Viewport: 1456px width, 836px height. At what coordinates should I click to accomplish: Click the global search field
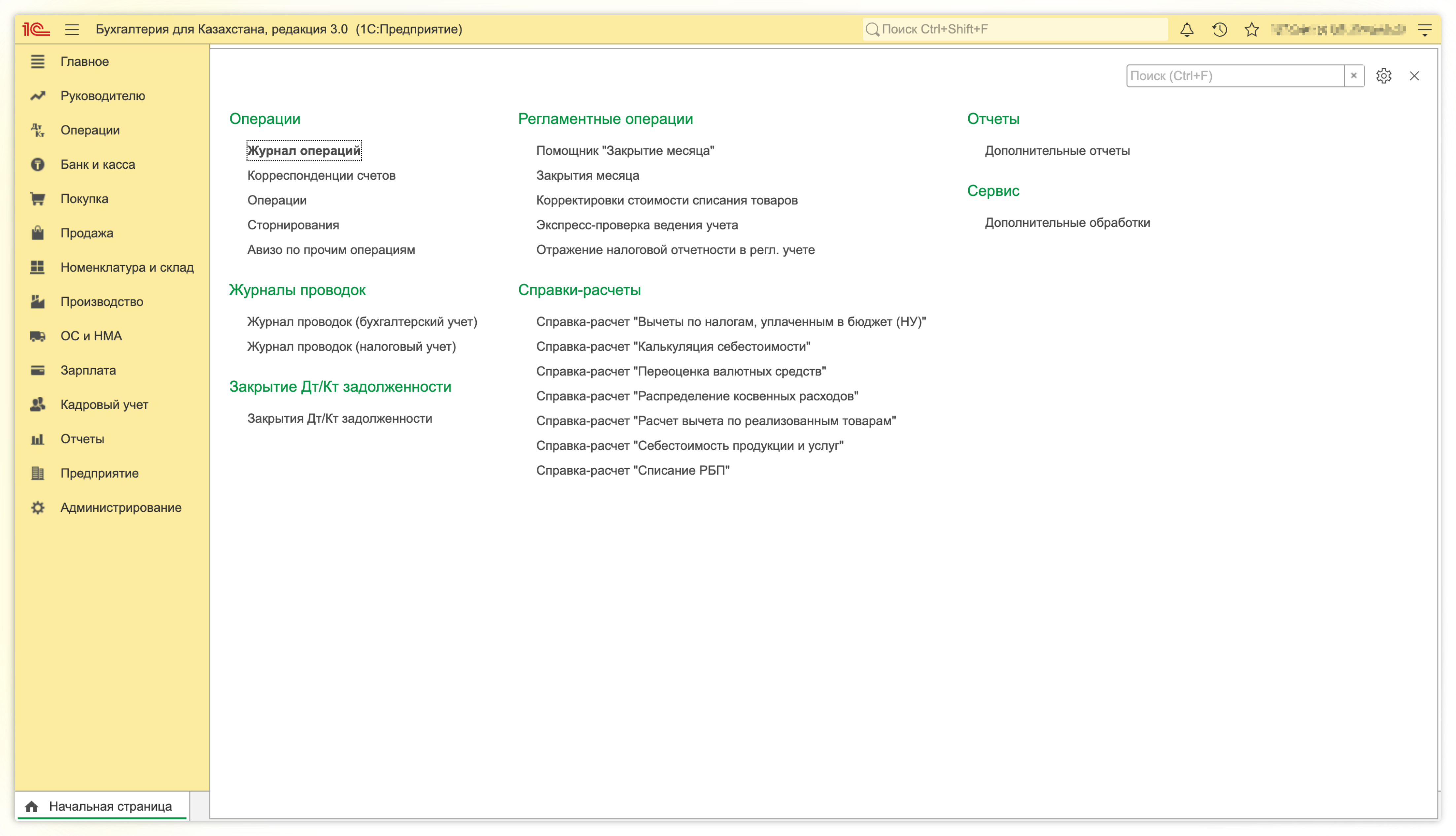tap(1015, 29)
